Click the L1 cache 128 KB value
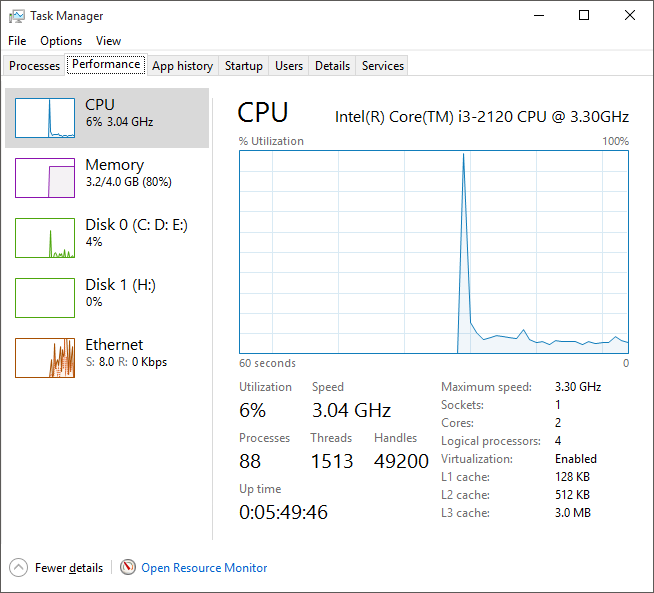The image size is (654, 593). pos(572,477)
